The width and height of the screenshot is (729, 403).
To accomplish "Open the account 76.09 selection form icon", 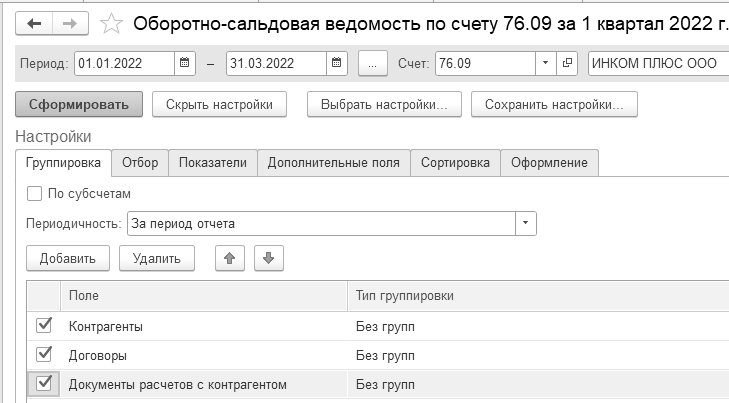I will (568, 63).
